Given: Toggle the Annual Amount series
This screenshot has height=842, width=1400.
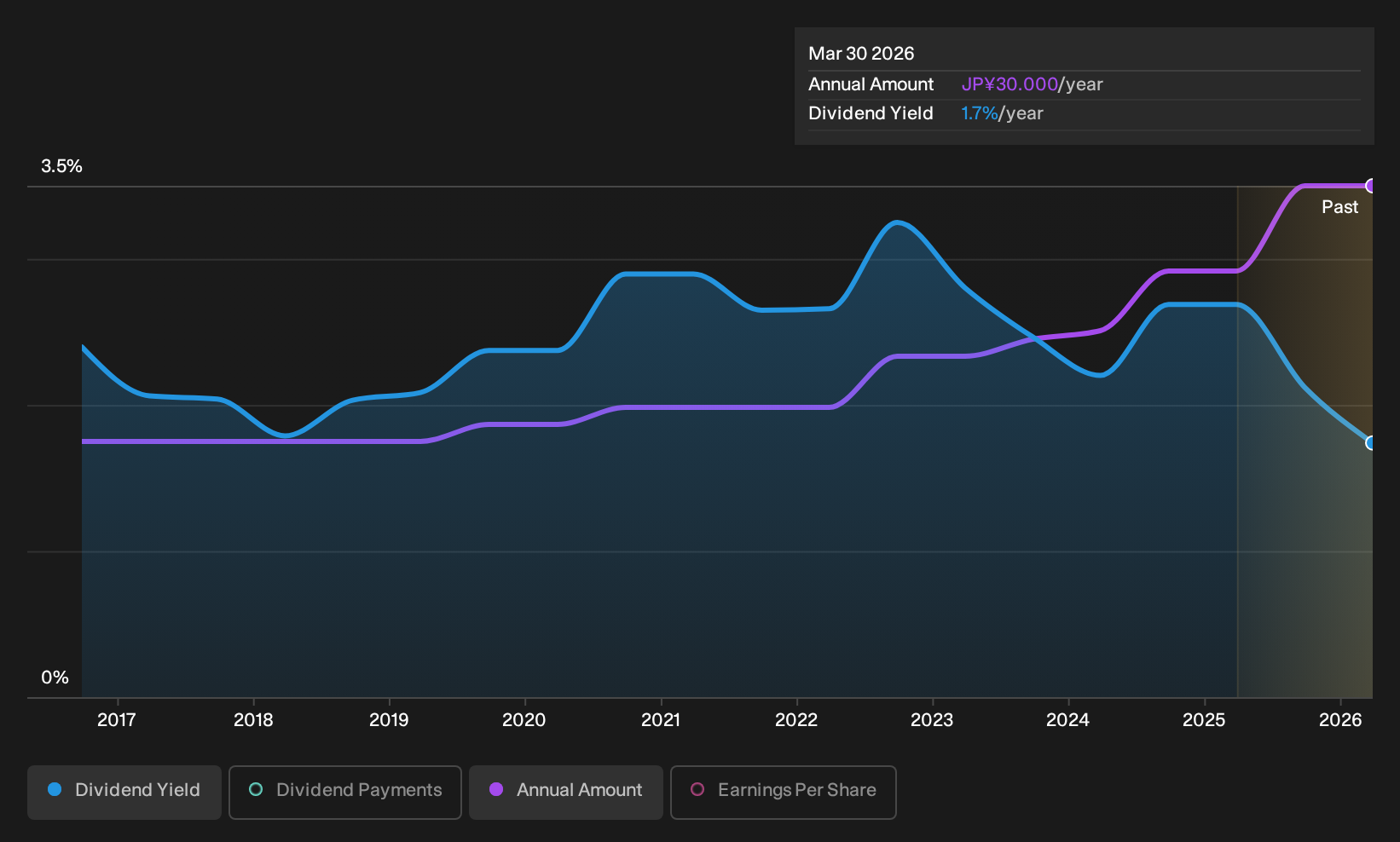Looking at the screenshot, I should click(566, 792).
